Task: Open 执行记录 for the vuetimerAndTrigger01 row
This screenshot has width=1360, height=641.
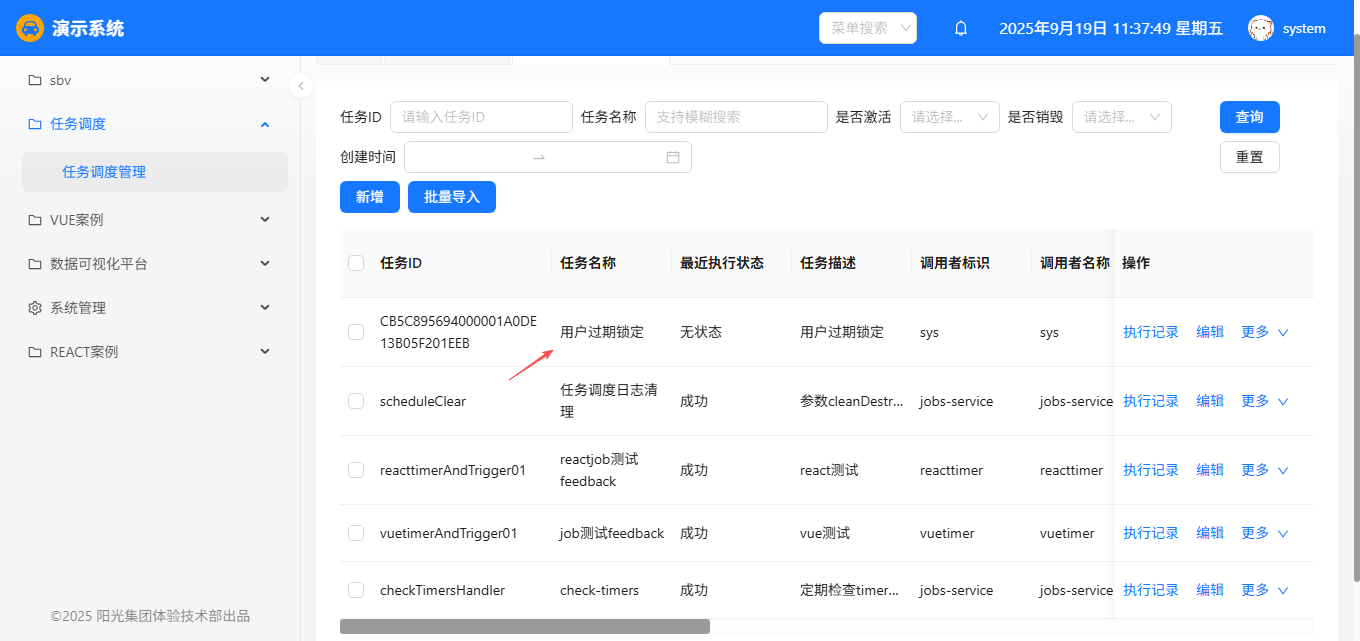Action: click(1150, 533)
